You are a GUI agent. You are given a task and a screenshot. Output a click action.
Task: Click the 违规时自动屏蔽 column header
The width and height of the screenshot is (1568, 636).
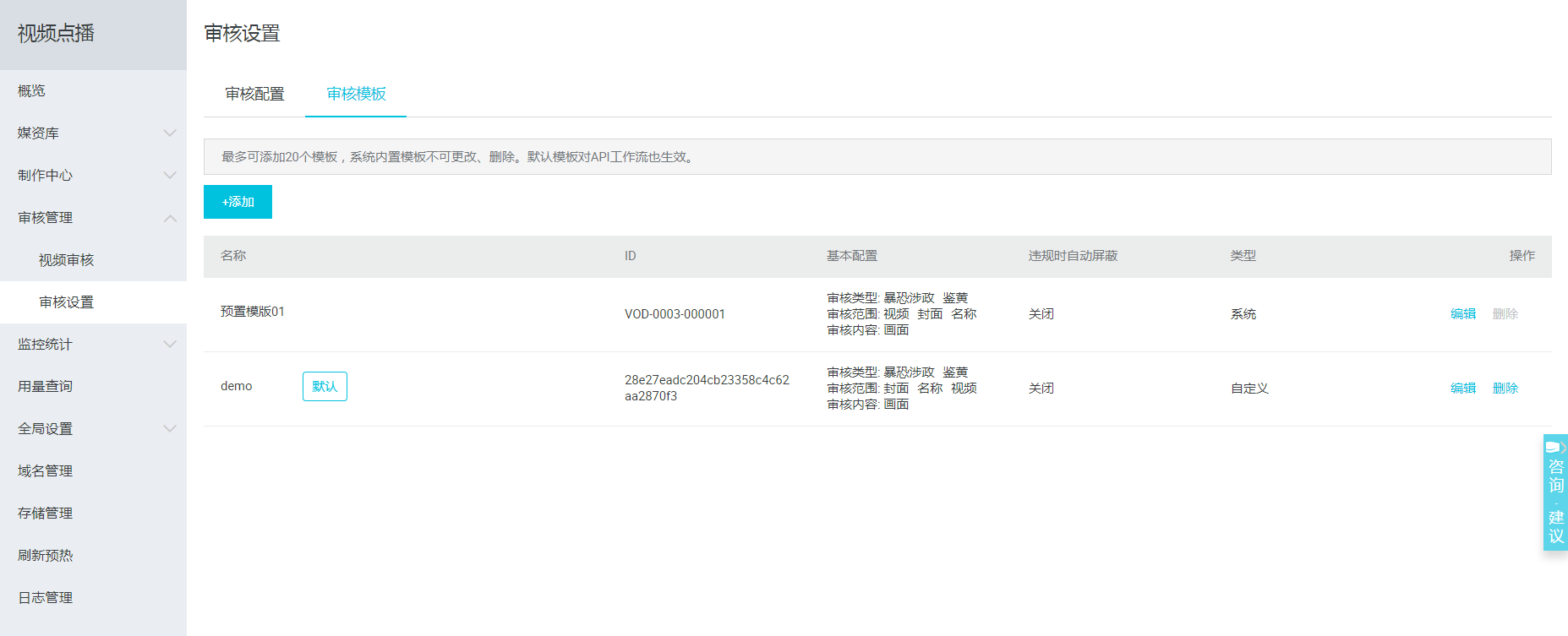point(1073,255)
